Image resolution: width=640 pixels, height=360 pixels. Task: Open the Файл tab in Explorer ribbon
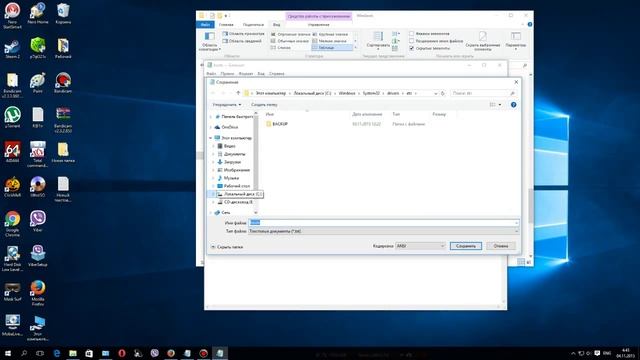205,24
